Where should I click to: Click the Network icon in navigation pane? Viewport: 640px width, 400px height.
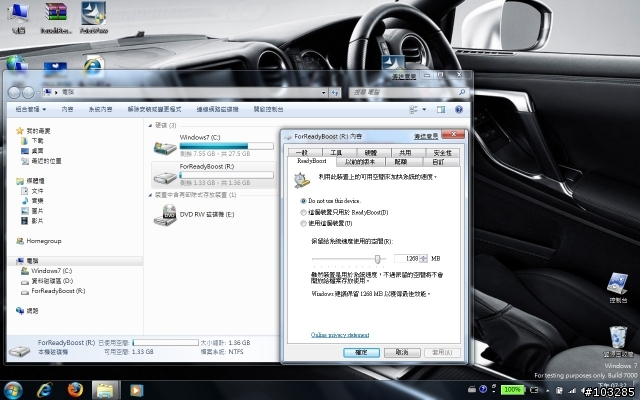pos(20,311)
